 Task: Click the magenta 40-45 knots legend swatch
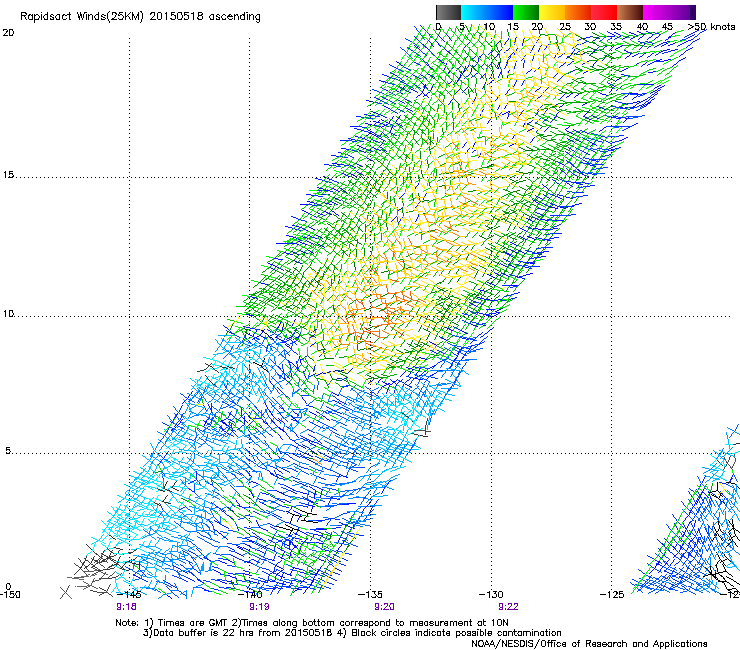click(x=656, y=12)
